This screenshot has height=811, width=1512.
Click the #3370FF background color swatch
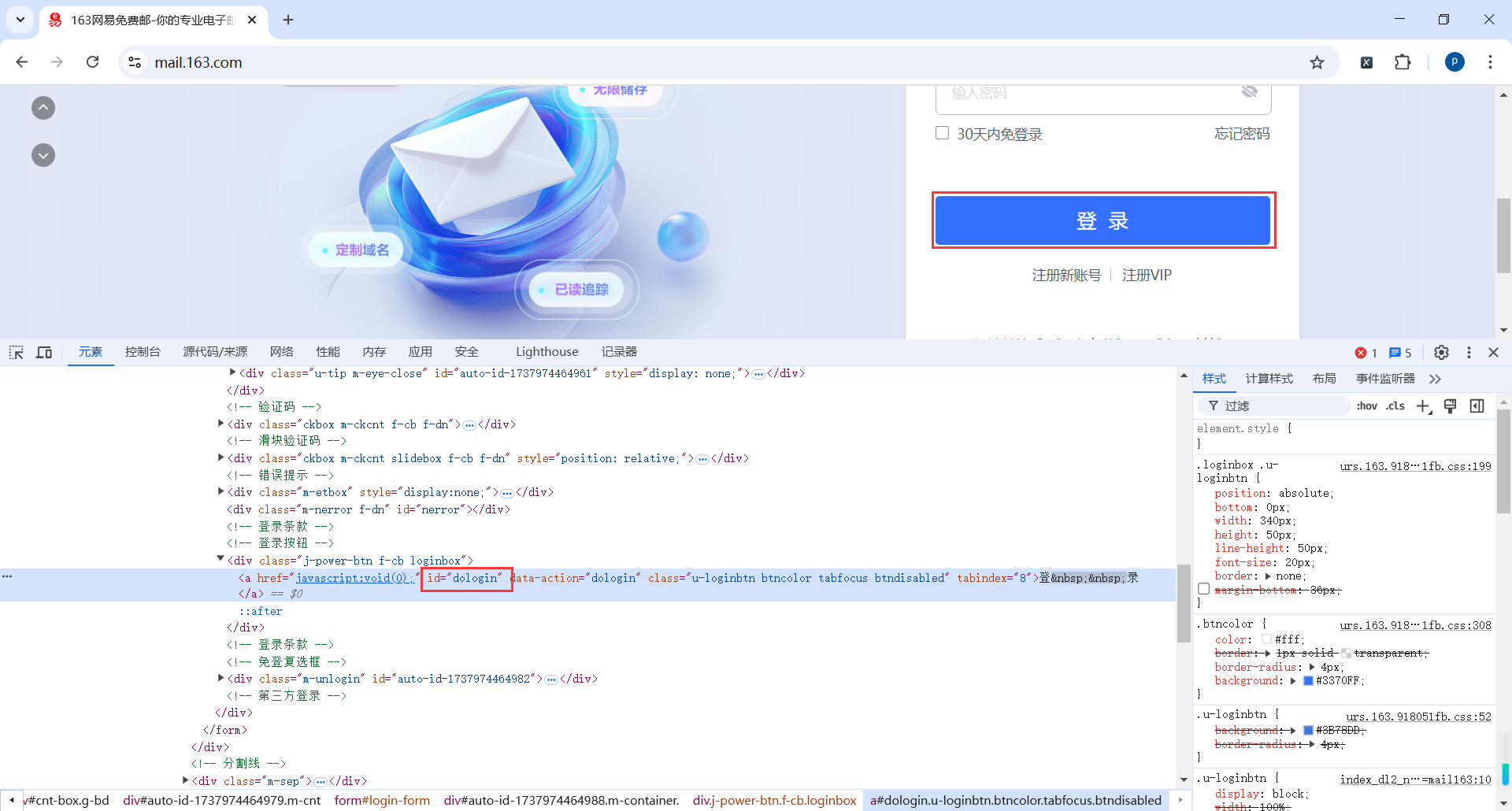(1308, 681)
